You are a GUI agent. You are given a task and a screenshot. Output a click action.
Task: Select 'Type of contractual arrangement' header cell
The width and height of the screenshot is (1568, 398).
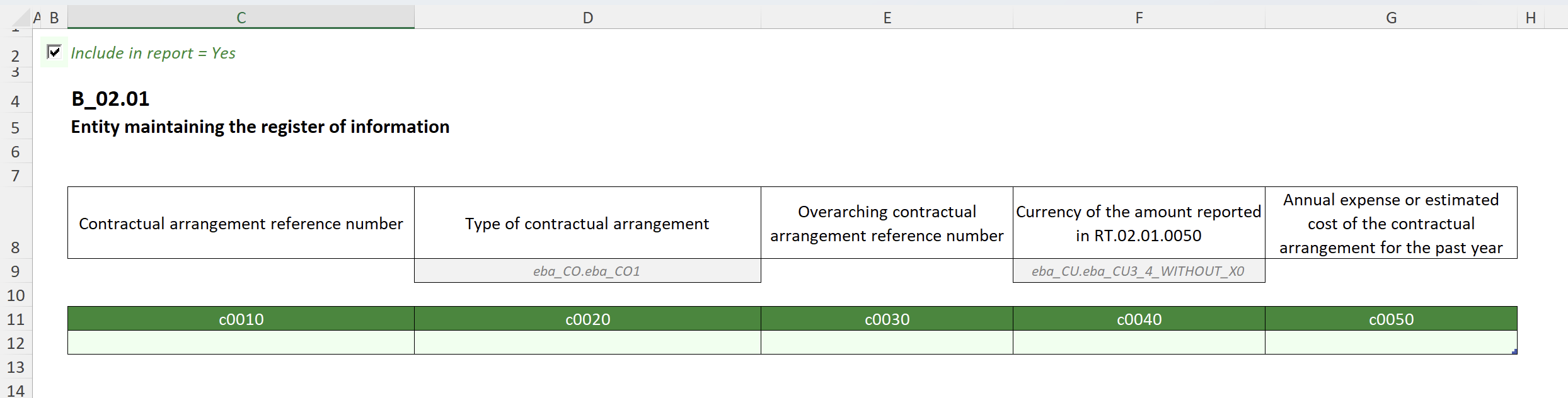point(587,223)
